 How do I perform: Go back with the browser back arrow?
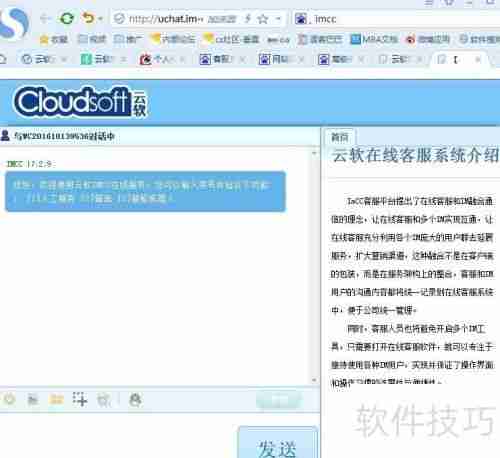pos(45,18)
